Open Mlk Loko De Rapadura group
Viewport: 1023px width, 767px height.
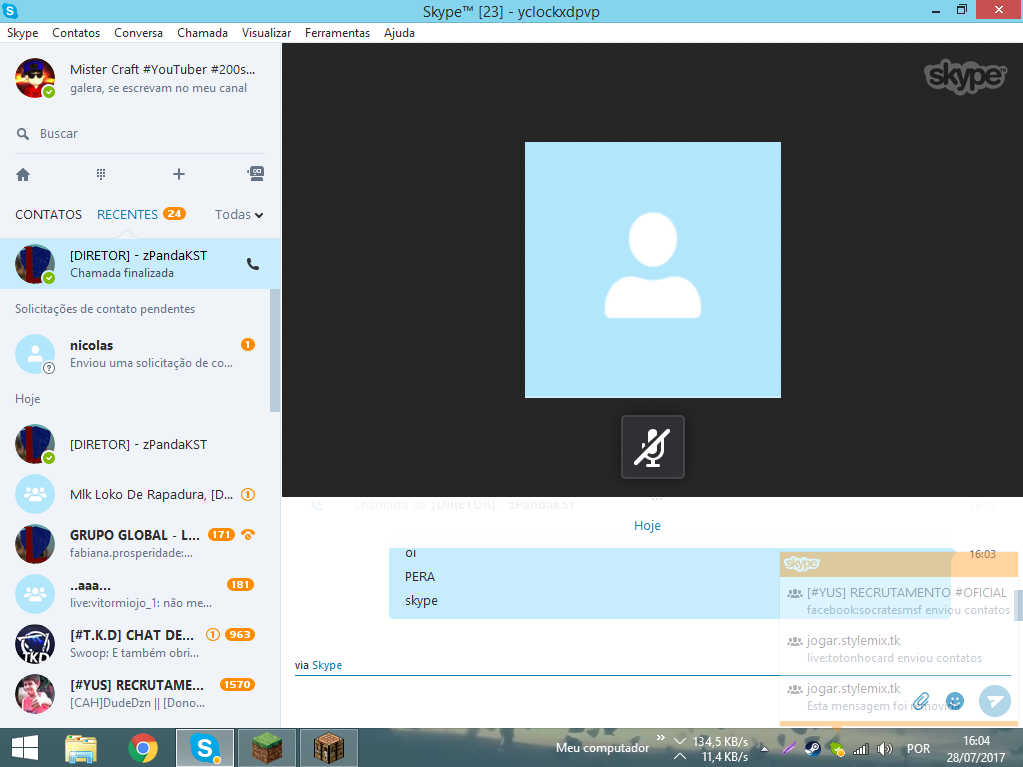(136, 494)
